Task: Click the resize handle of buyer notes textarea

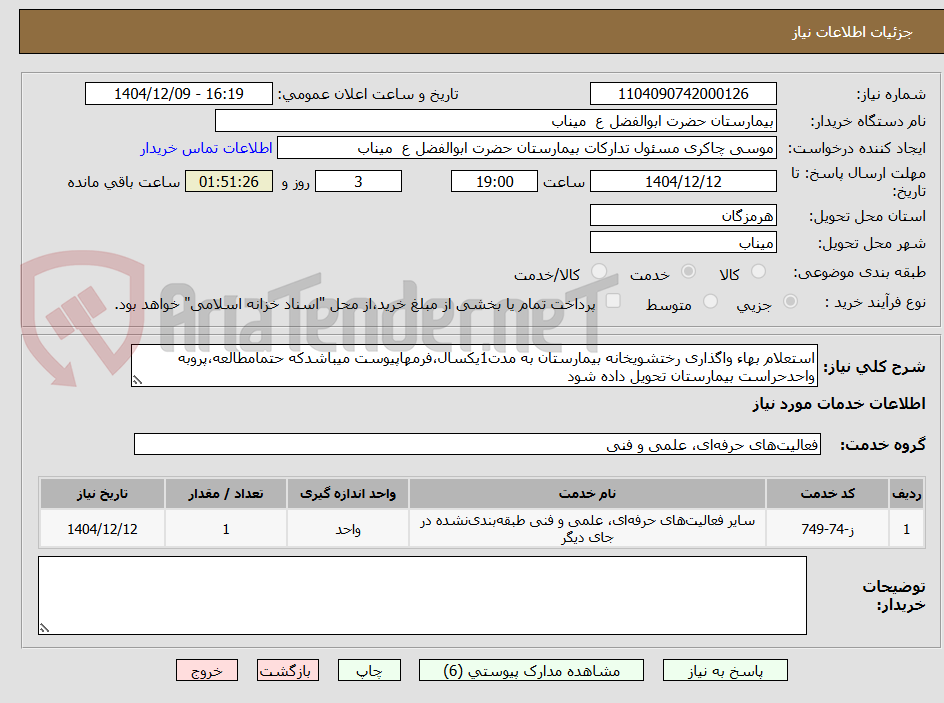Action: [44, 628]
